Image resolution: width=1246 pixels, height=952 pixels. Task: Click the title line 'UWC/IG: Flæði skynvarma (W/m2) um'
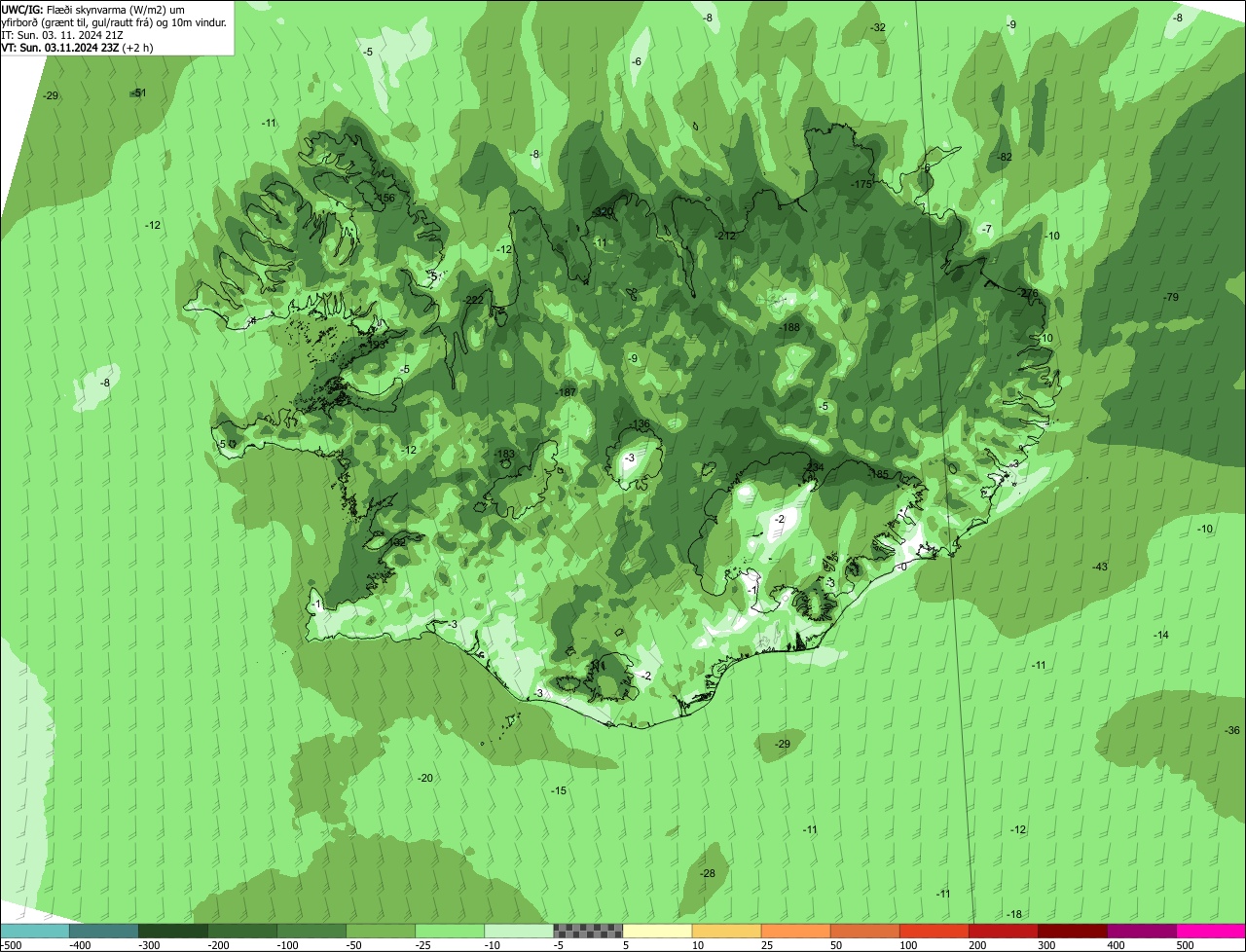point(92,9)
